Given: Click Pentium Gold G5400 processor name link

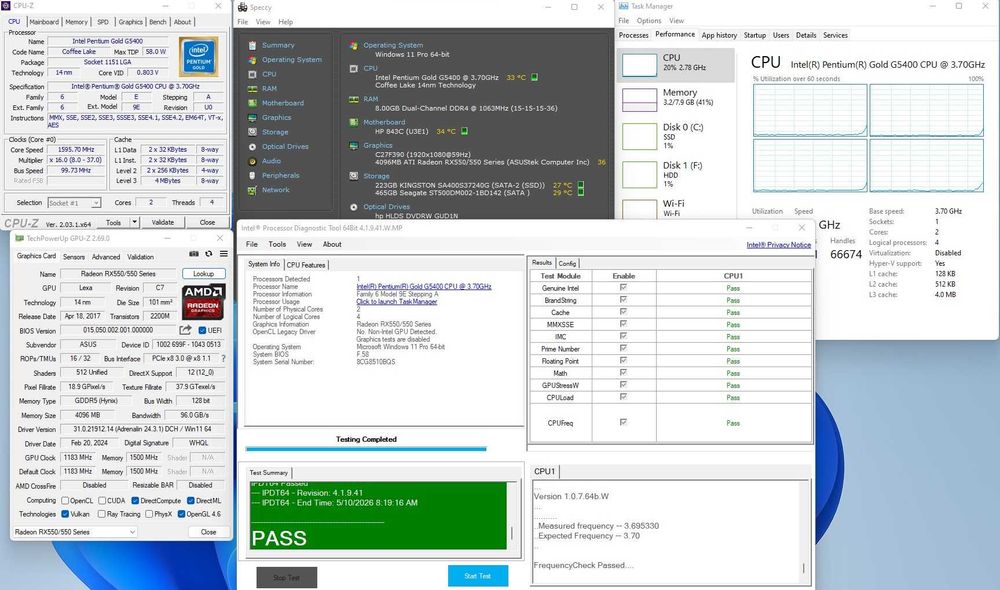Looking at the screenshot, I should (x=424, y=286).
